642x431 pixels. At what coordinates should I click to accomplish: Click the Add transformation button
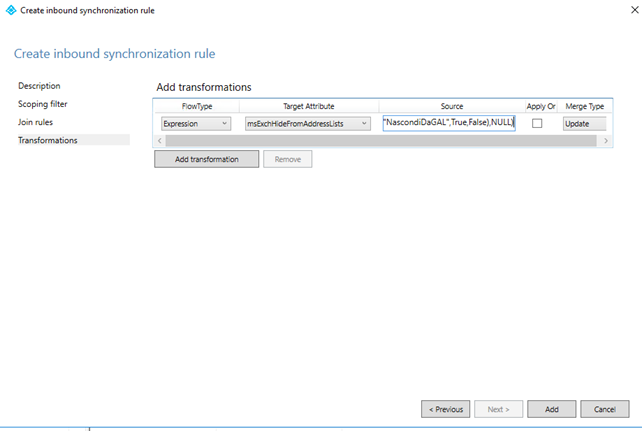207,159
